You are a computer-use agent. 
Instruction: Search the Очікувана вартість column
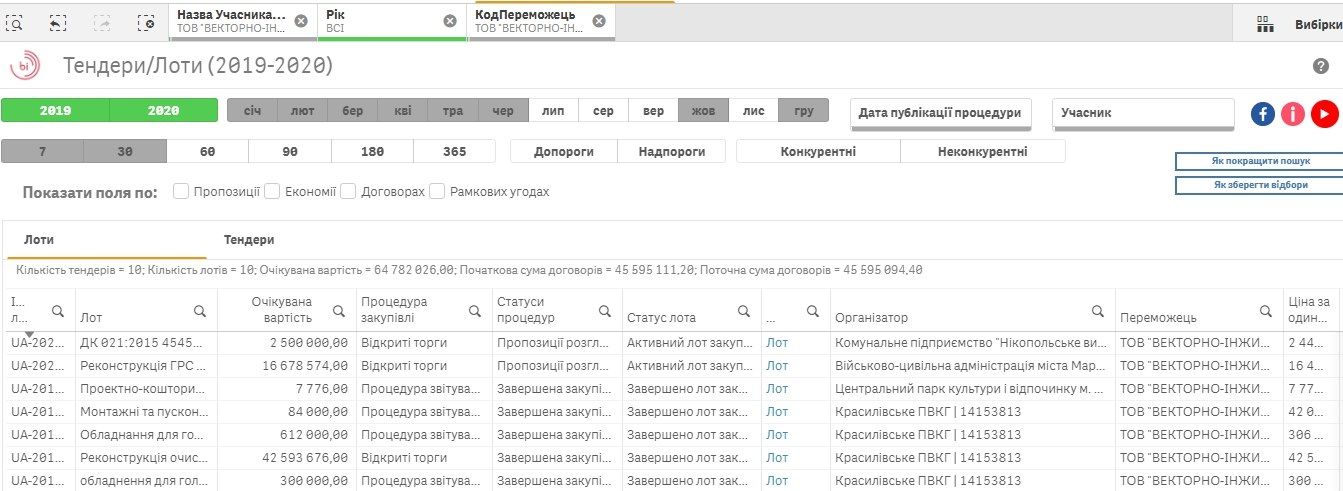point(339,311)
